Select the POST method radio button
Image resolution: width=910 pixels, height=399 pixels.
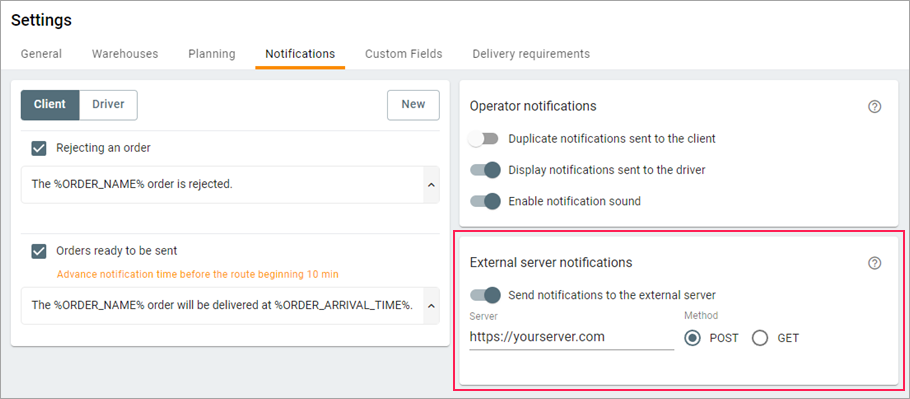[x=692, y=338]
